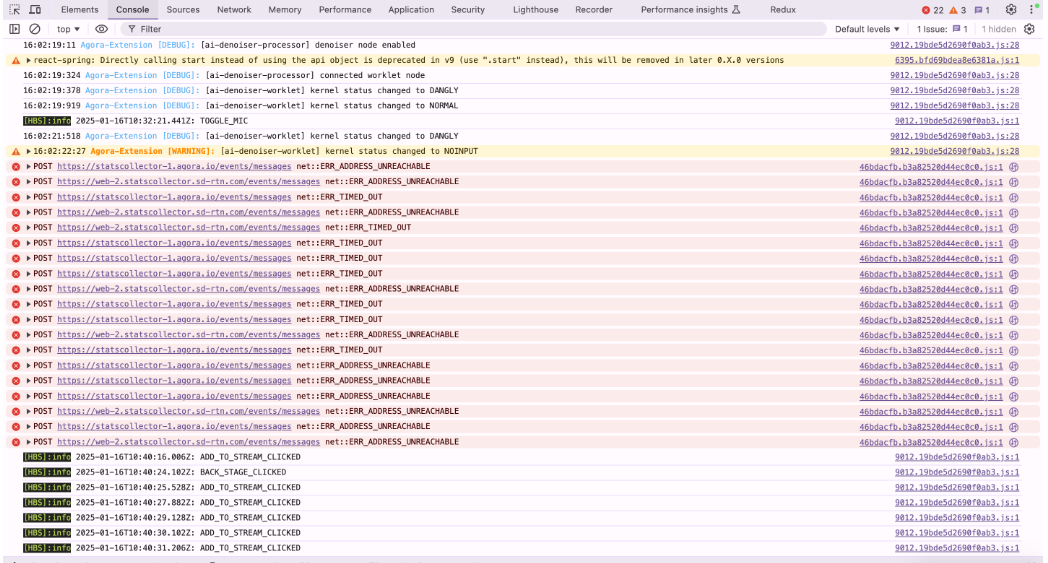
Task: Clear the console with the circle-slash icon
Action: point(35,29)
